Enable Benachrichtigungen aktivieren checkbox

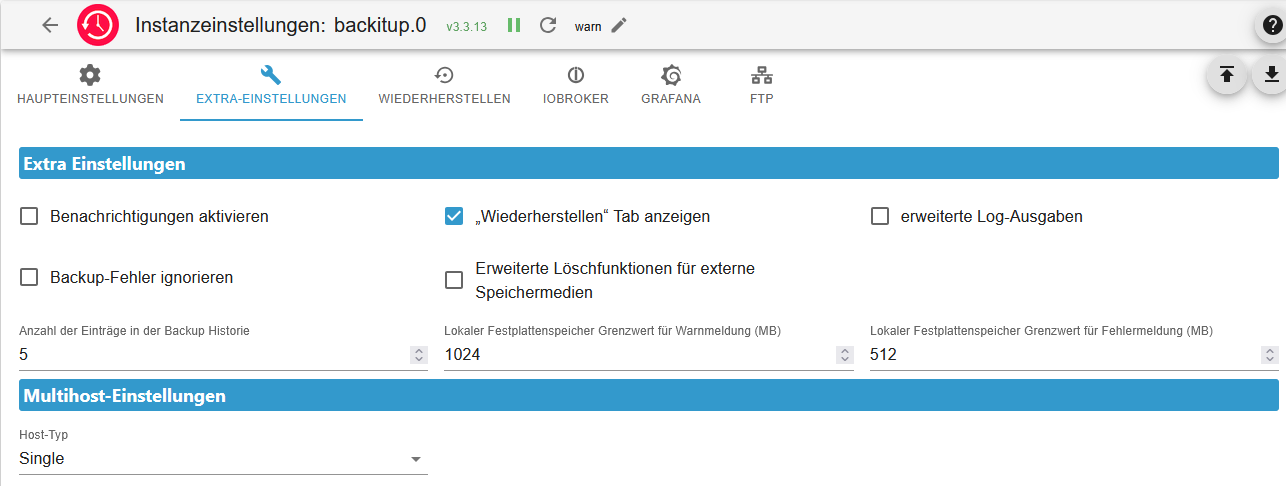(29, 216)
